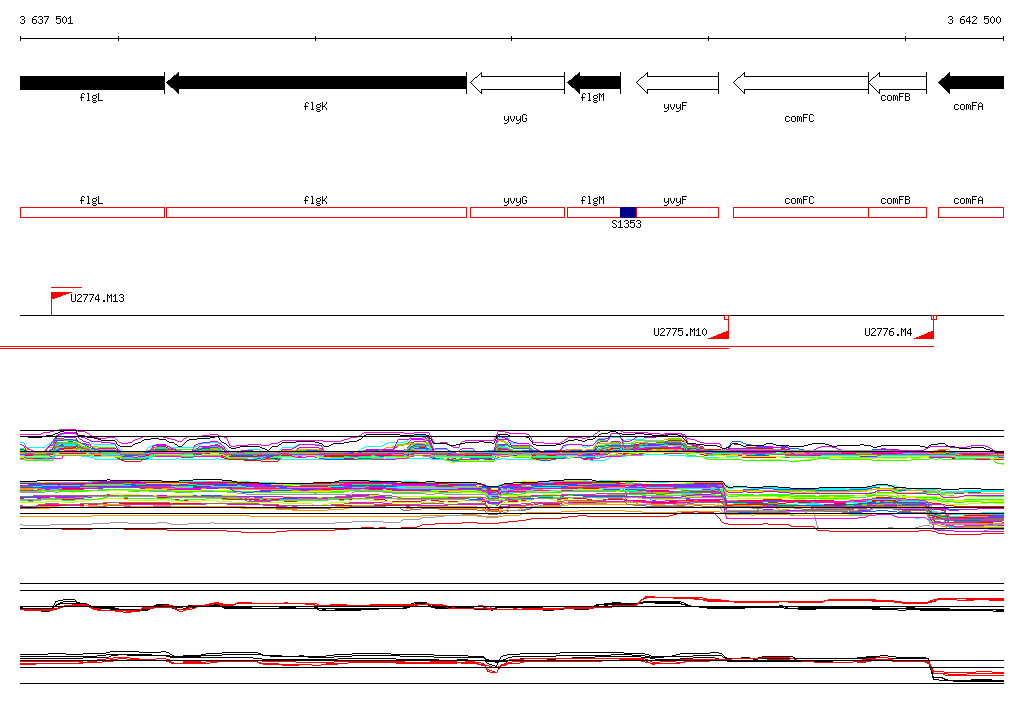Viewport: 1024px width, 714px height.
Task: Click the comFB gene arrow
Action: click(x=898, y=83)
